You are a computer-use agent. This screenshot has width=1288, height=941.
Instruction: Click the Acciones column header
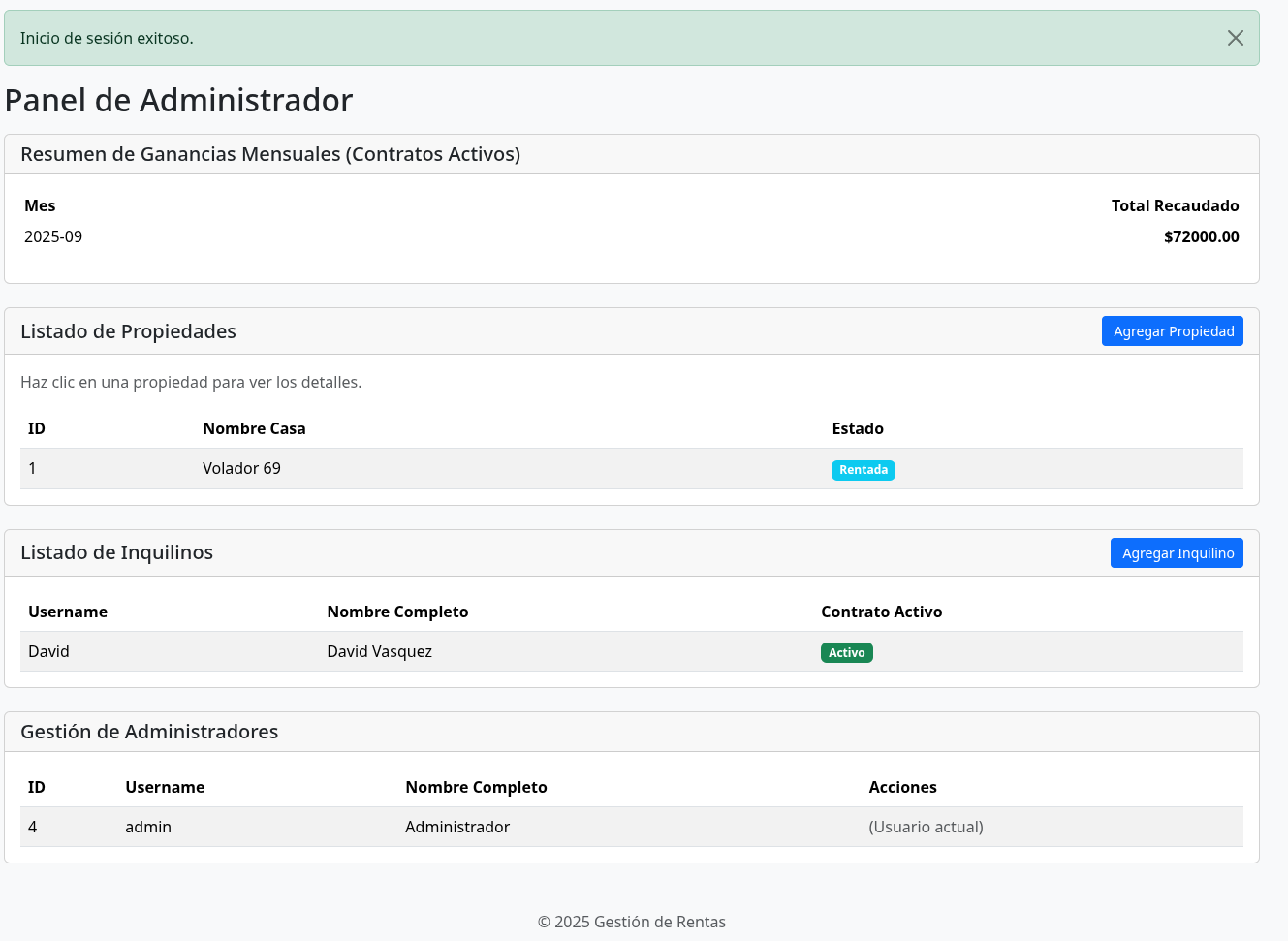[x=902, y=788]
